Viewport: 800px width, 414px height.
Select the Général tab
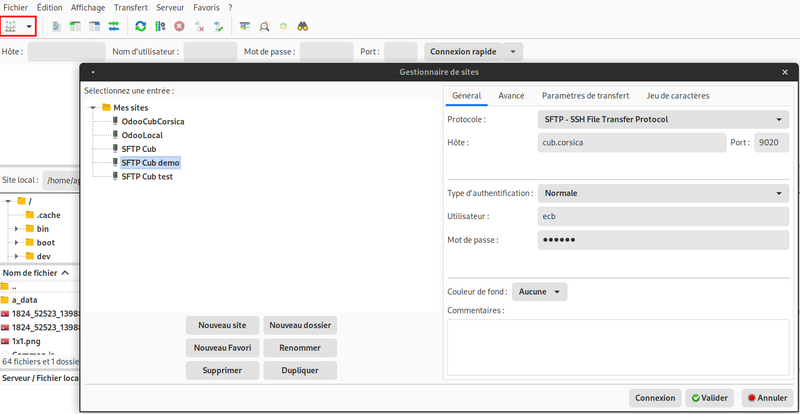tap(466, 95)
